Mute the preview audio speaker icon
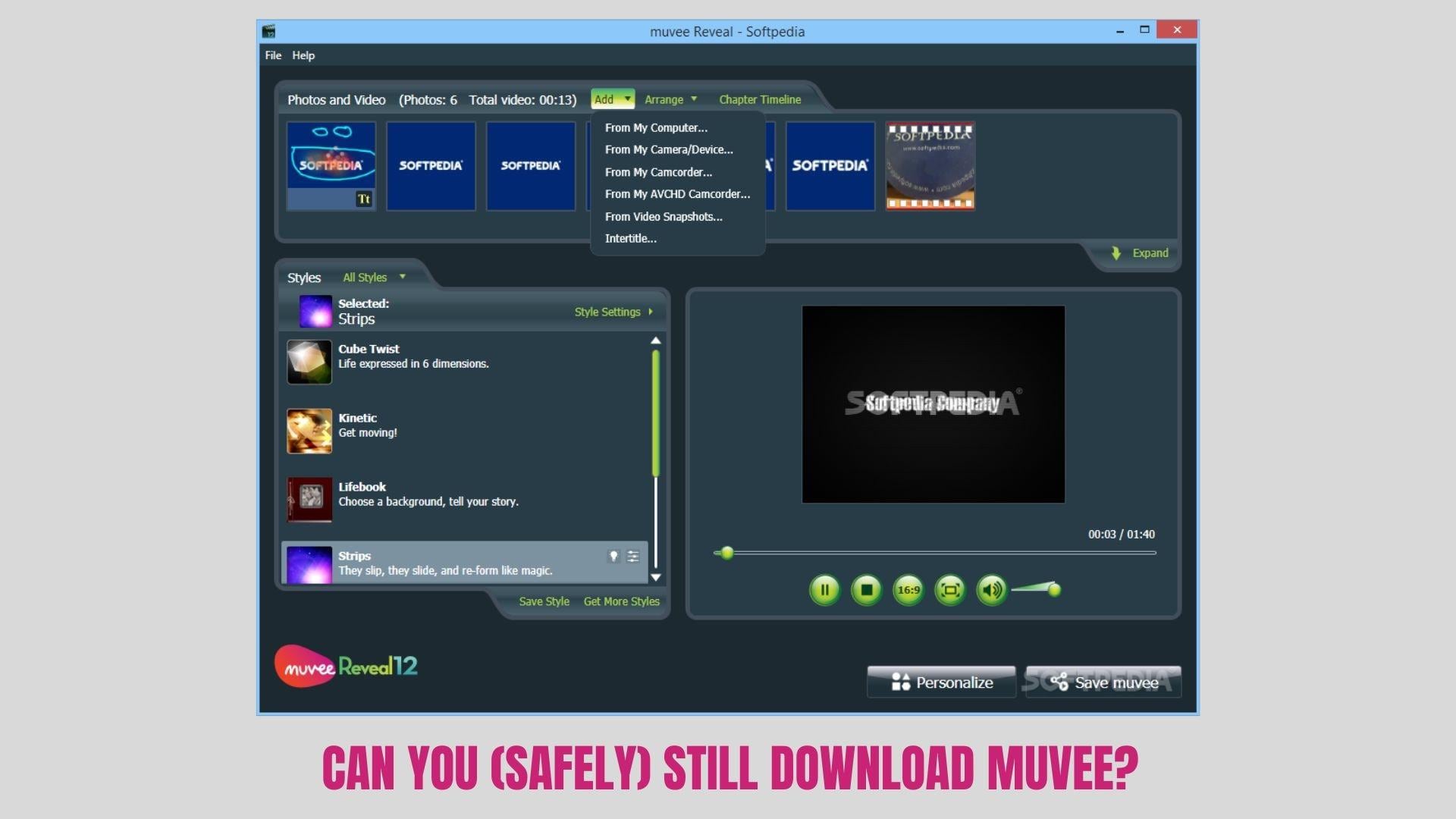Viewport: 1456px width, 819px height. pos(991,590)
